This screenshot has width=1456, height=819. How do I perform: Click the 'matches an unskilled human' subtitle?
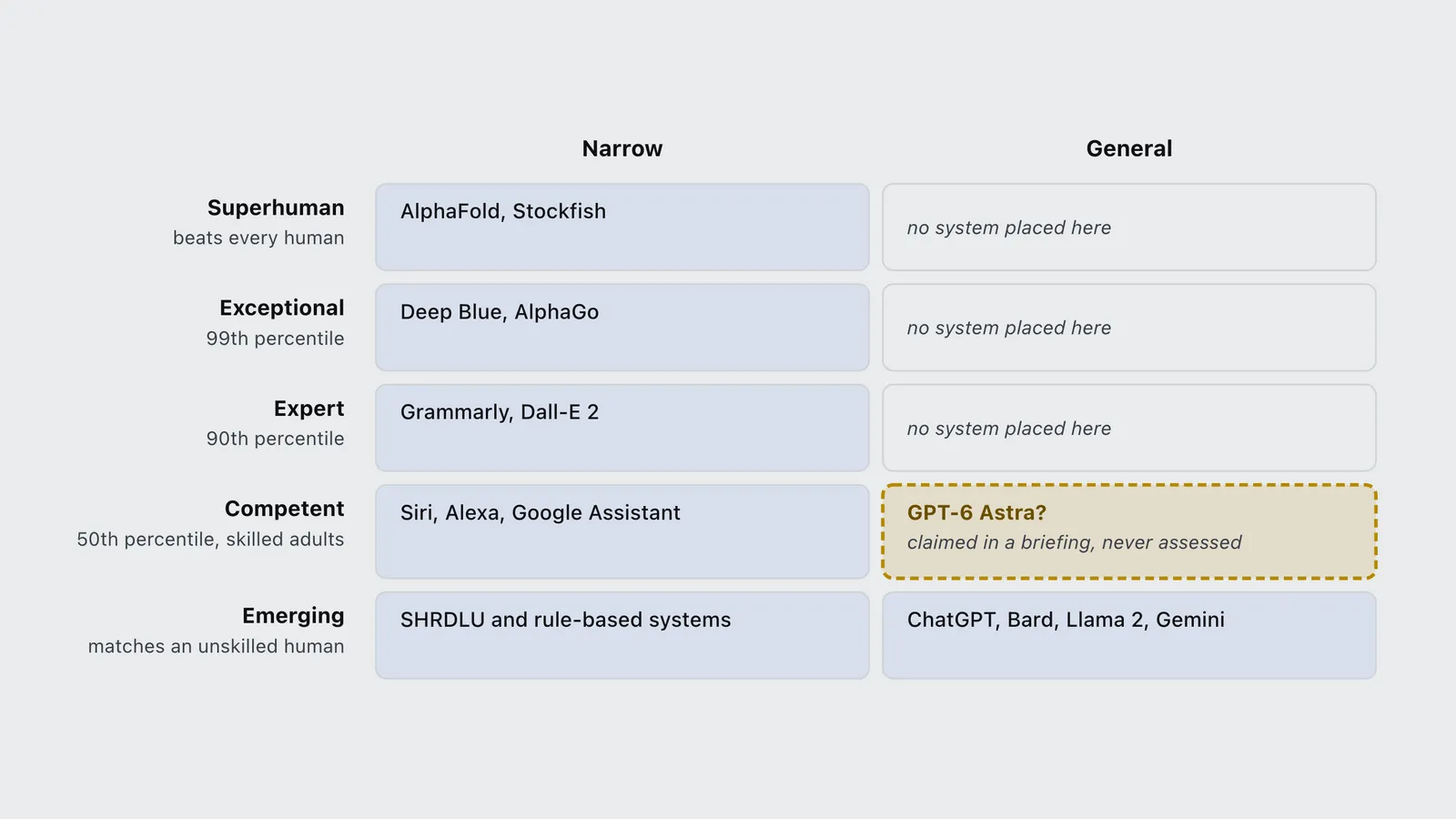(x=216, y=646)
